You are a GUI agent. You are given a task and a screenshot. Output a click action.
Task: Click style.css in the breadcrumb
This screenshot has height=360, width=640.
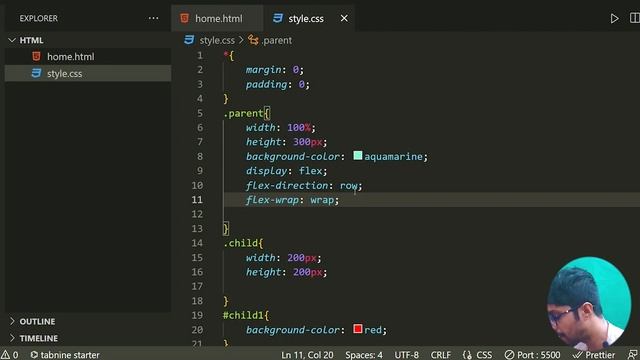[x=217, y=40]
